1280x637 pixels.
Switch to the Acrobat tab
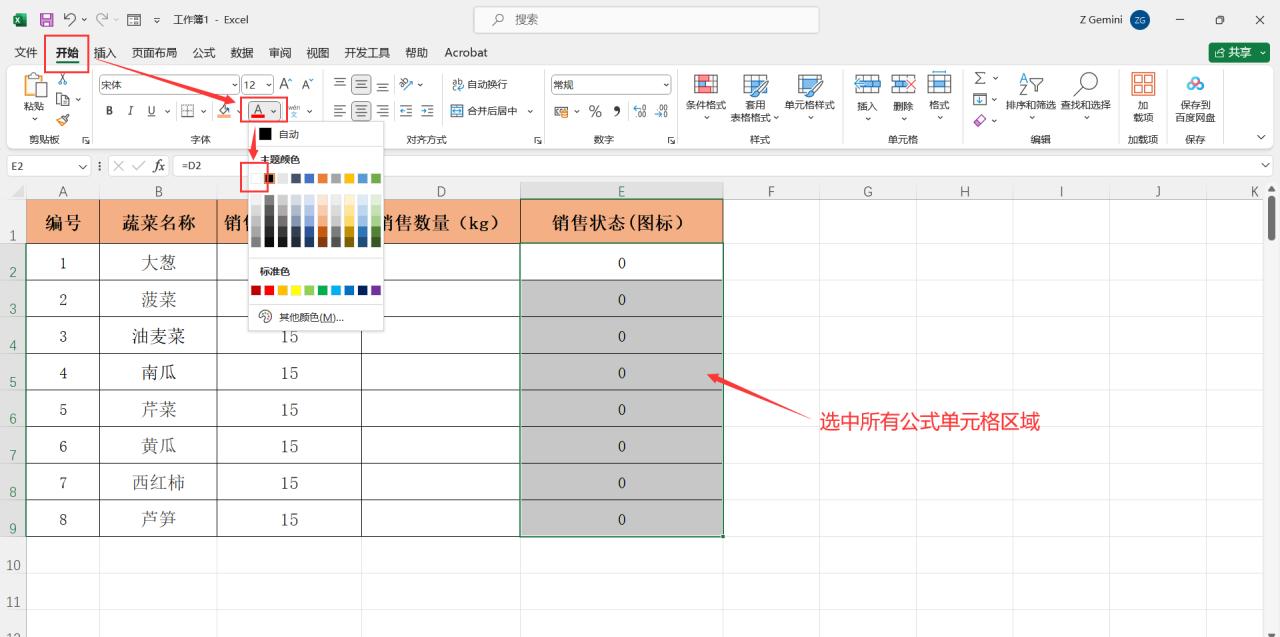(x=466, y=53)
